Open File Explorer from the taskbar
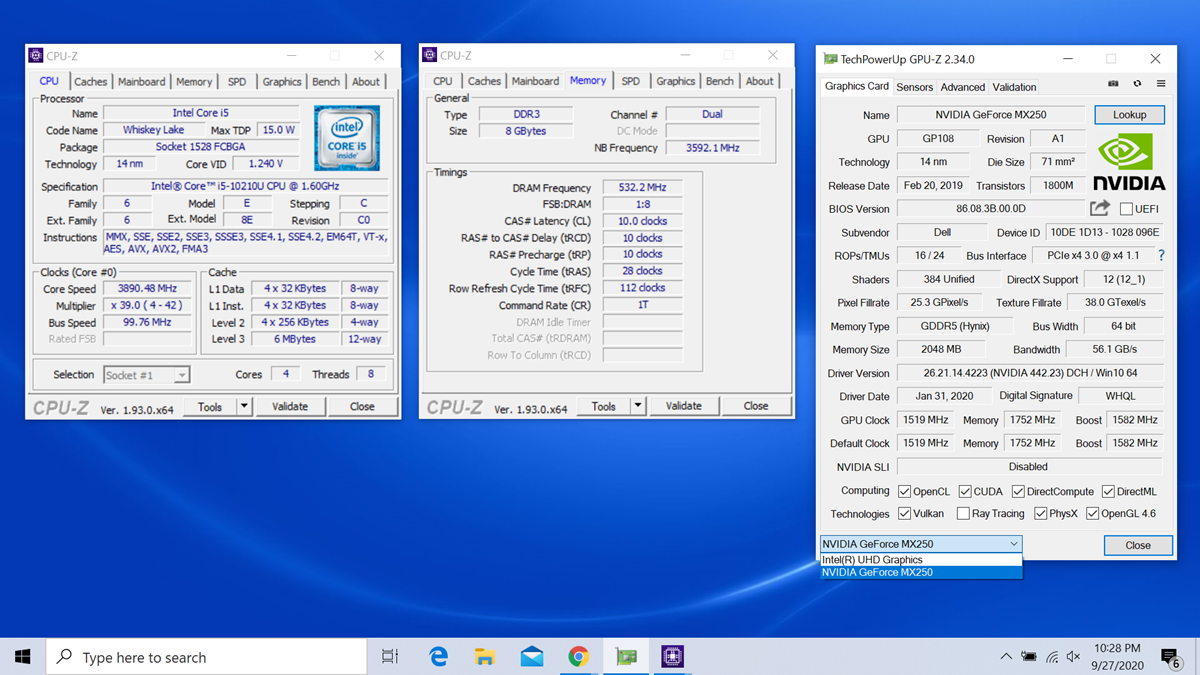 pyautogui.click(x=485, y=657)
